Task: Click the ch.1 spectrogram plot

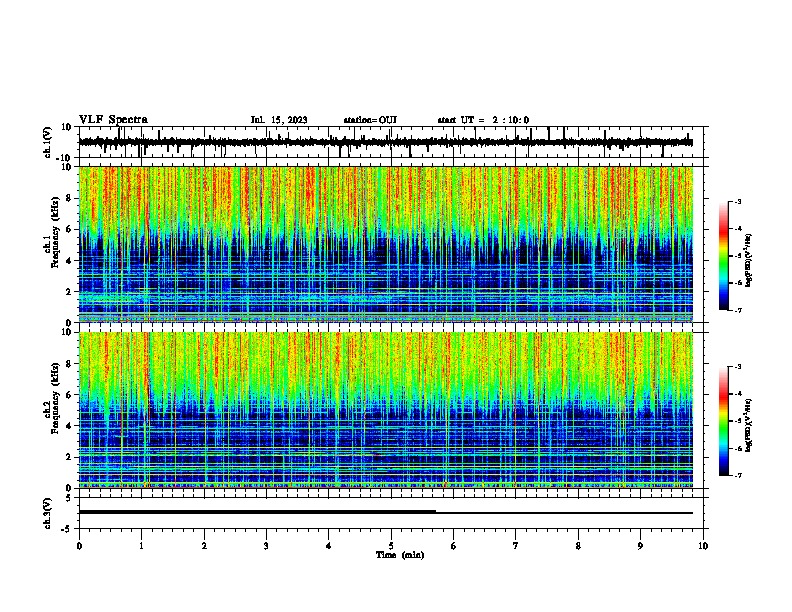Action: pyautogui.click(x=385, y=244)
